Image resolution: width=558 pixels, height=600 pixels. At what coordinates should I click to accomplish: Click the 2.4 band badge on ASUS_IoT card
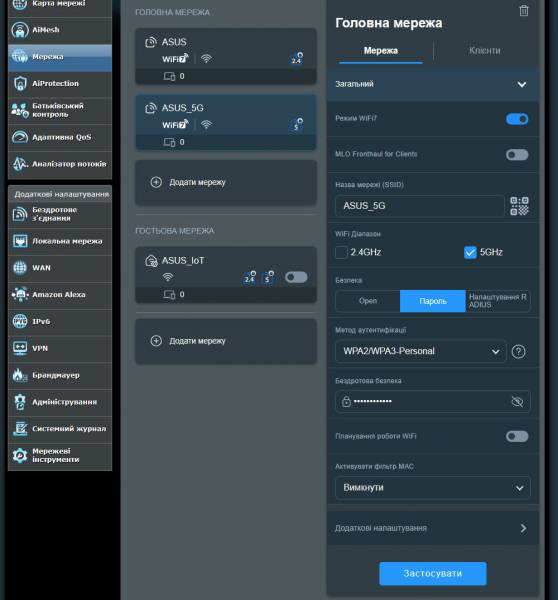(250, 277)
